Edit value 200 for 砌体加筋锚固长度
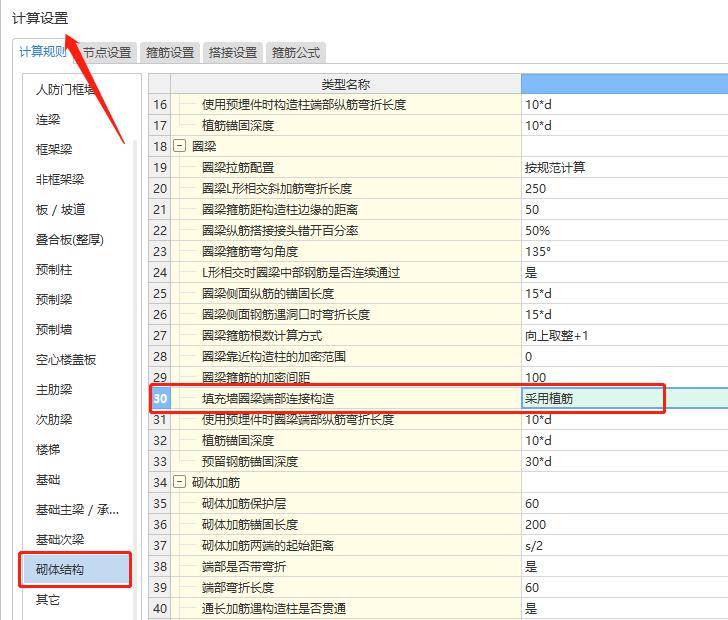Screen dimensions: 728x620 pos(624,524)
